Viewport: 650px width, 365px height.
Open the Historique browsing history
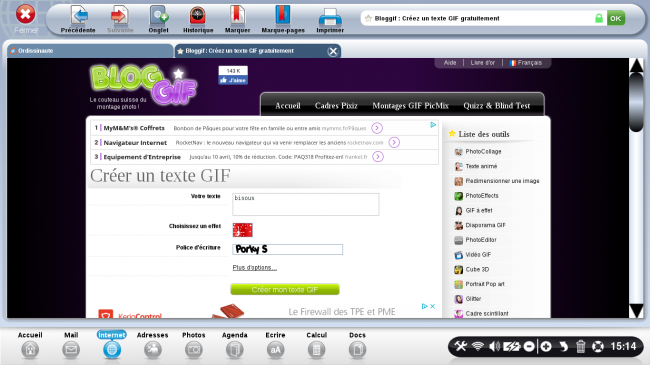(x=198, y=19)
